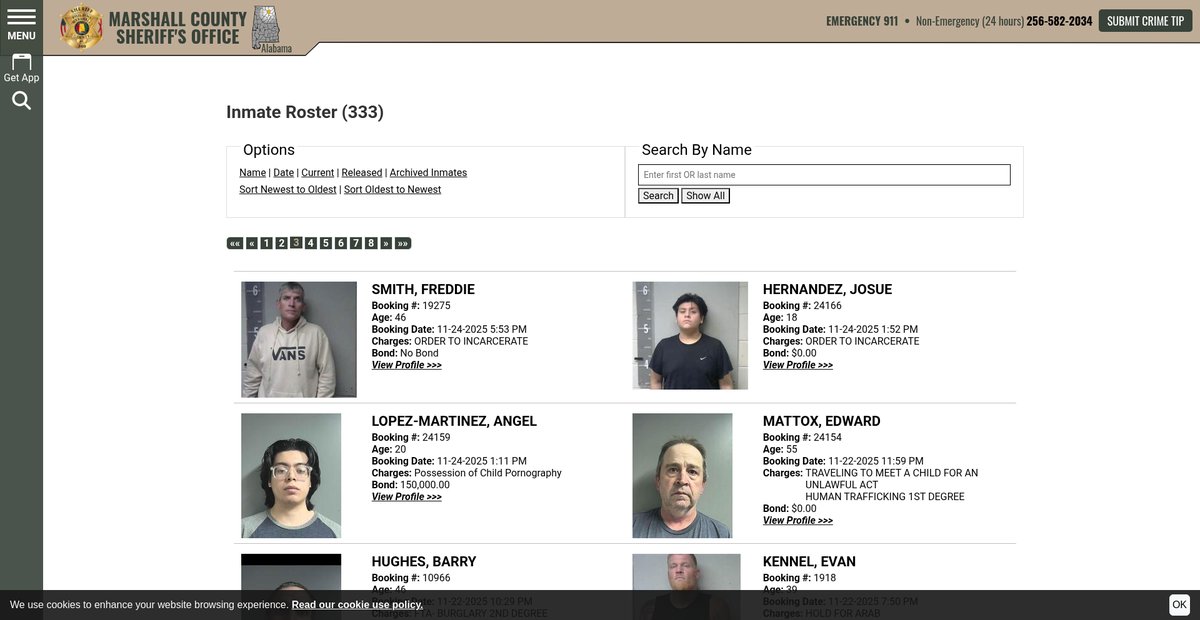This screenshot has height=620, width=1200.
Task: Select page 8 in the pagination
Action: 371,243
